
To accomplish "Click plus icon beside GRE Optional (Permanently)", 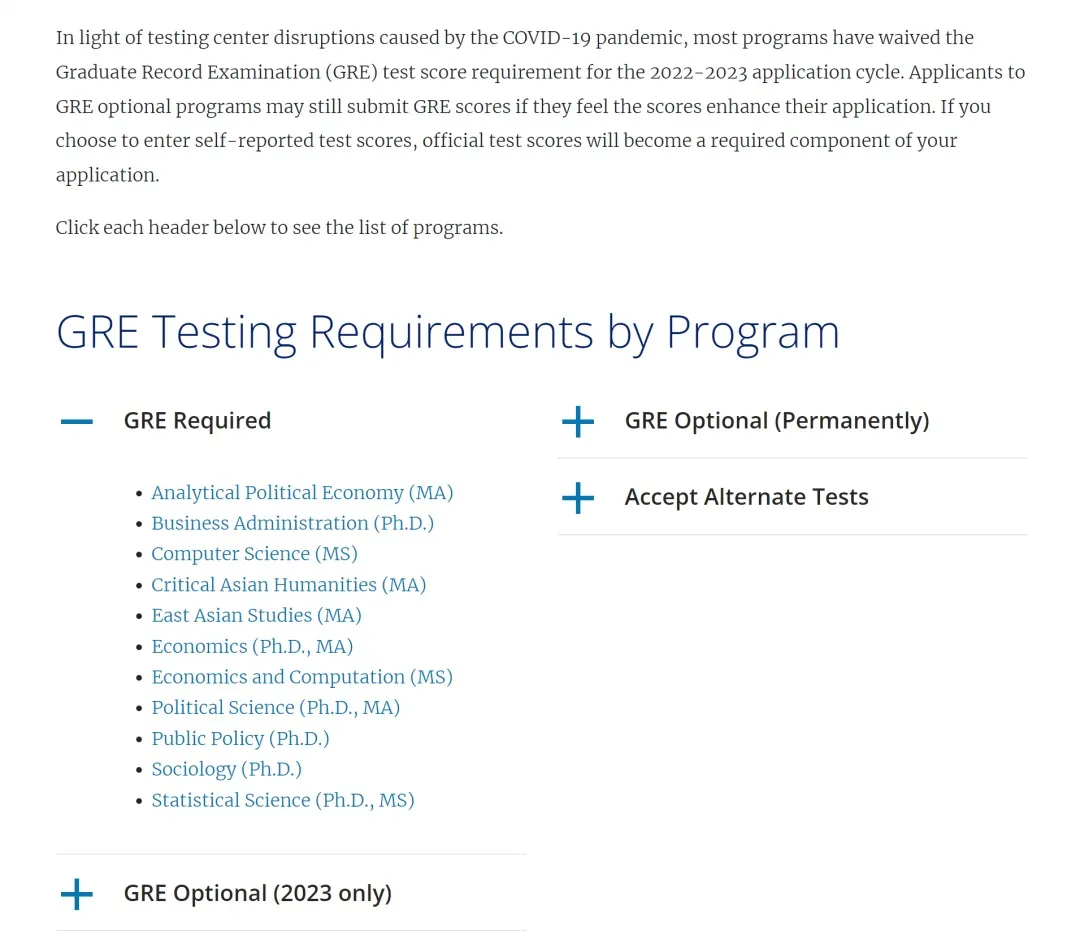I will coord(578,422).
